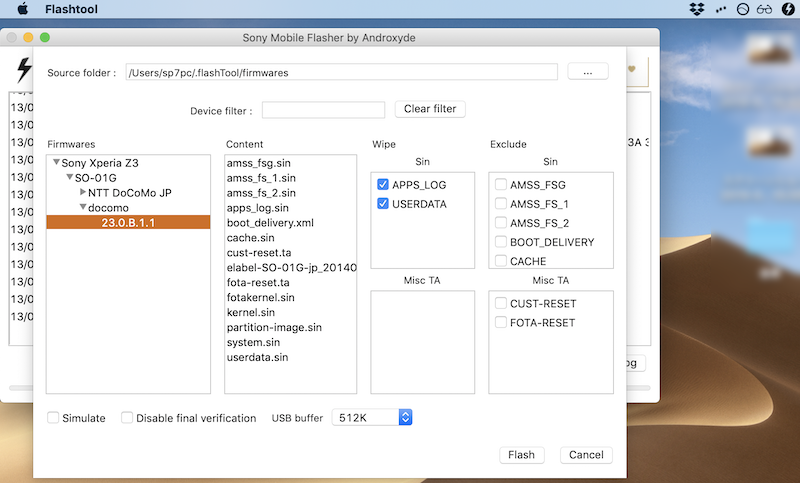Click the source folder browse button

tap(587, 72)
